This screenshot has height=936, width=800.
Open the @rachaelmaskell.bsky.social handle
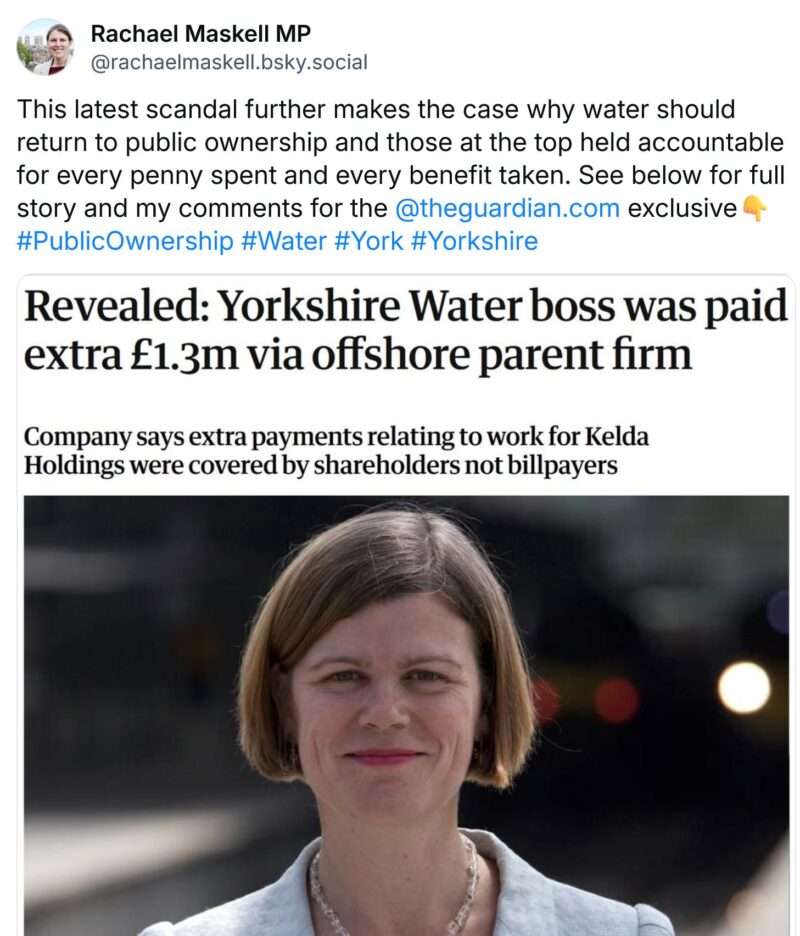coord(229,62)
